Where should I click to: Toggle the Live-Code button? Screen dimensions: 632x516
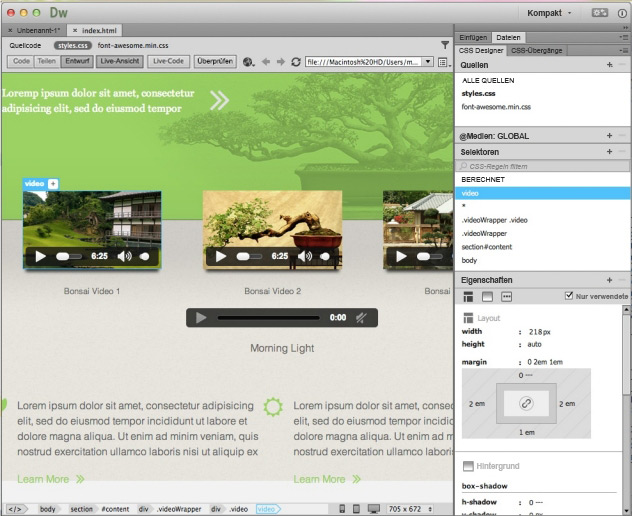pyautogui.click(x=168, y=61)
